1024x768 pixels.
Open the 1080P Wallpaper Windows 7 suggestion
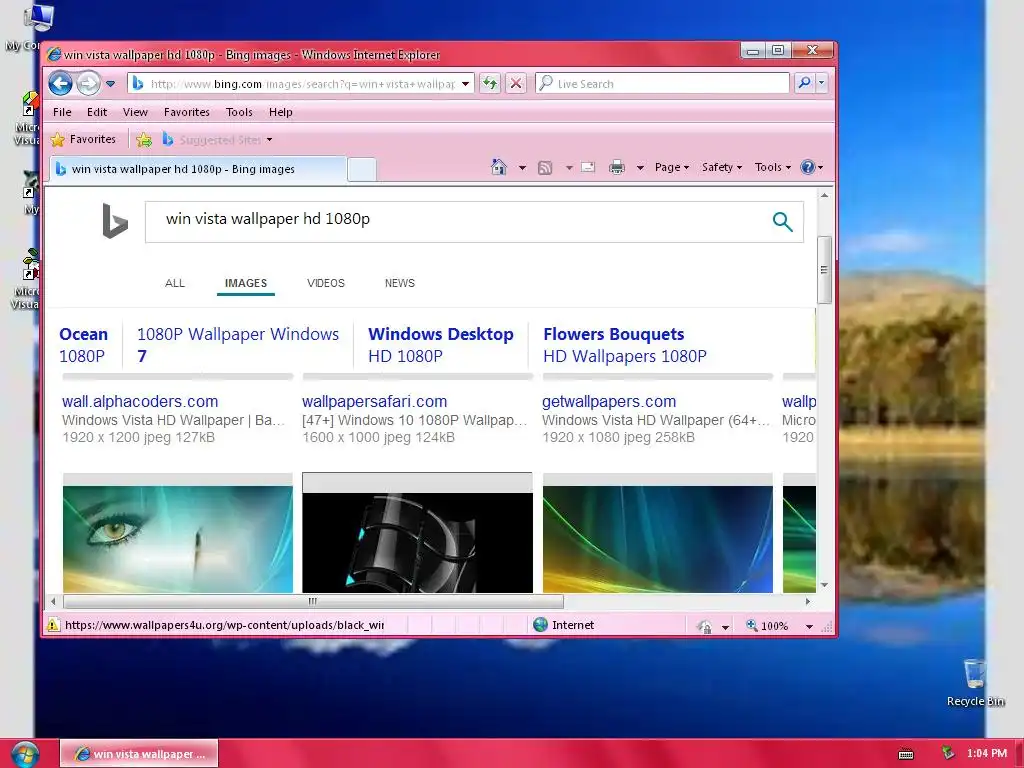tap(238, 345)
